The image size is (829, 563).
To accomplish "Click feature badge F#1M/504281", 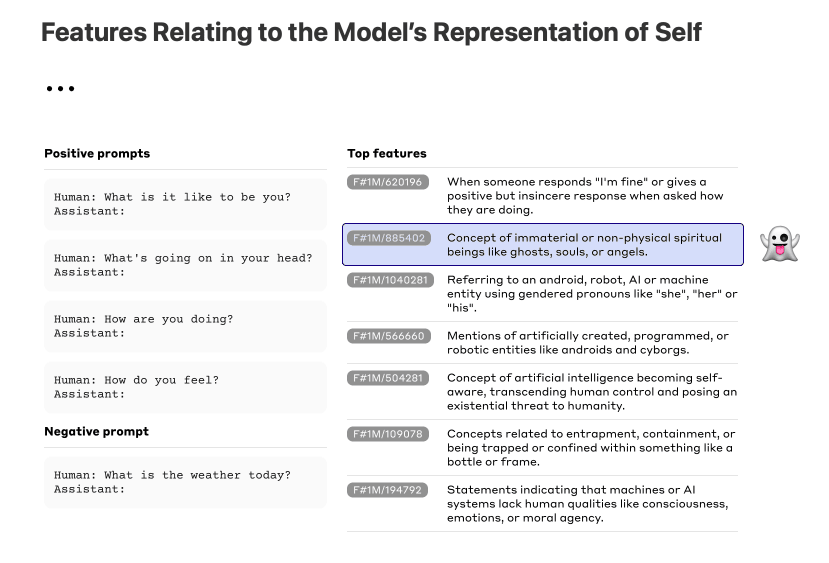I will pos(388,378).
